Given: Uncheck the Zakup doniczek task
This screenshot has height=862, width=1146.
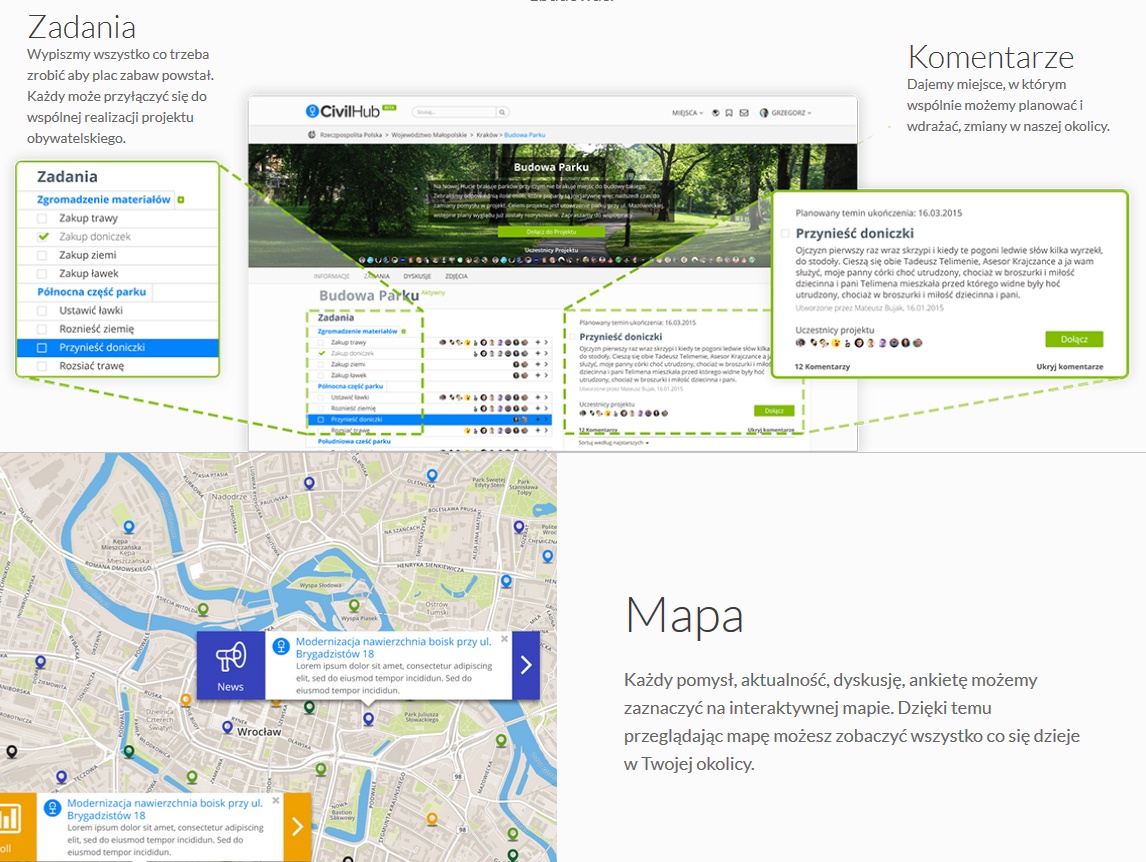Looking at the screenshot, I should click(x=42, y=237).
